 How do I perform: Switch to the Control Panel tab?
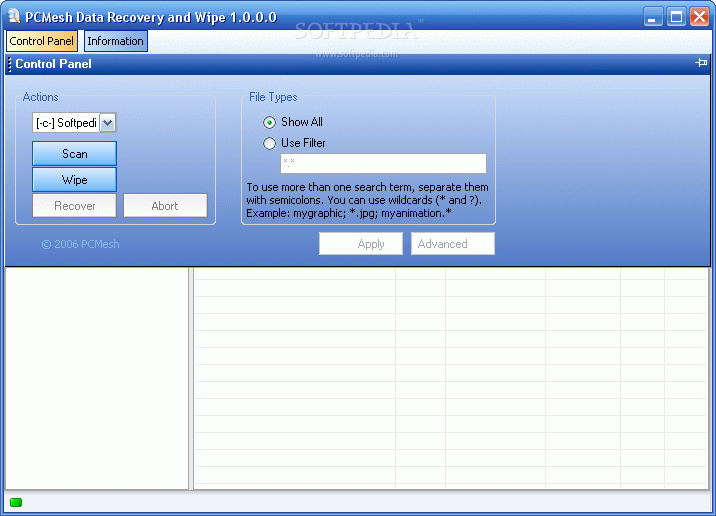(42, 41)
